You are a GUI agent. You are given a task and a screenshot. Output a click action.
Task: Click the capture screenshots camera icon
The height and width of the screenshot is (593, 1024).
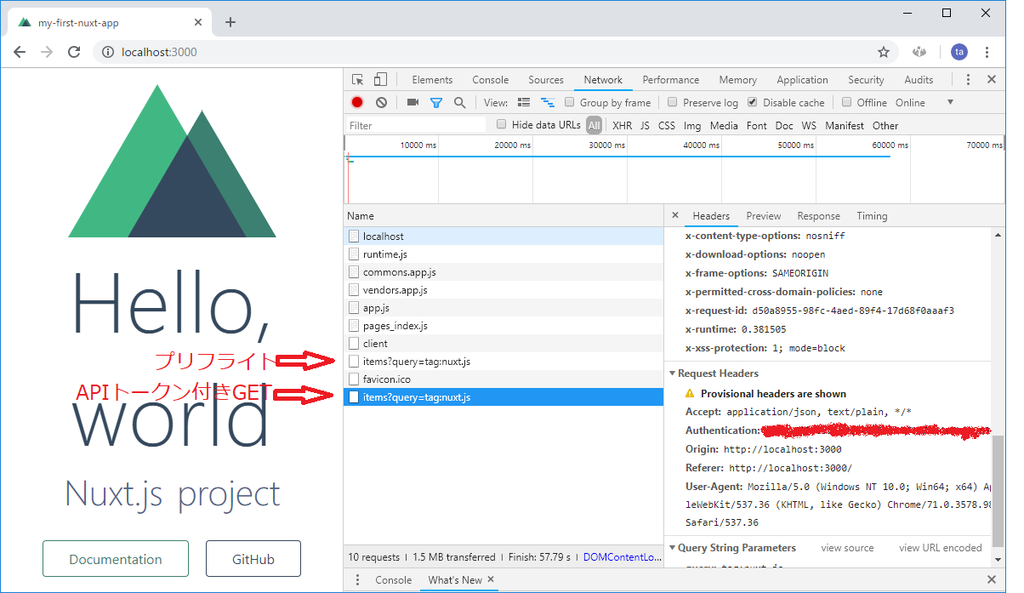pyautogui.click(x=413, y=103)
